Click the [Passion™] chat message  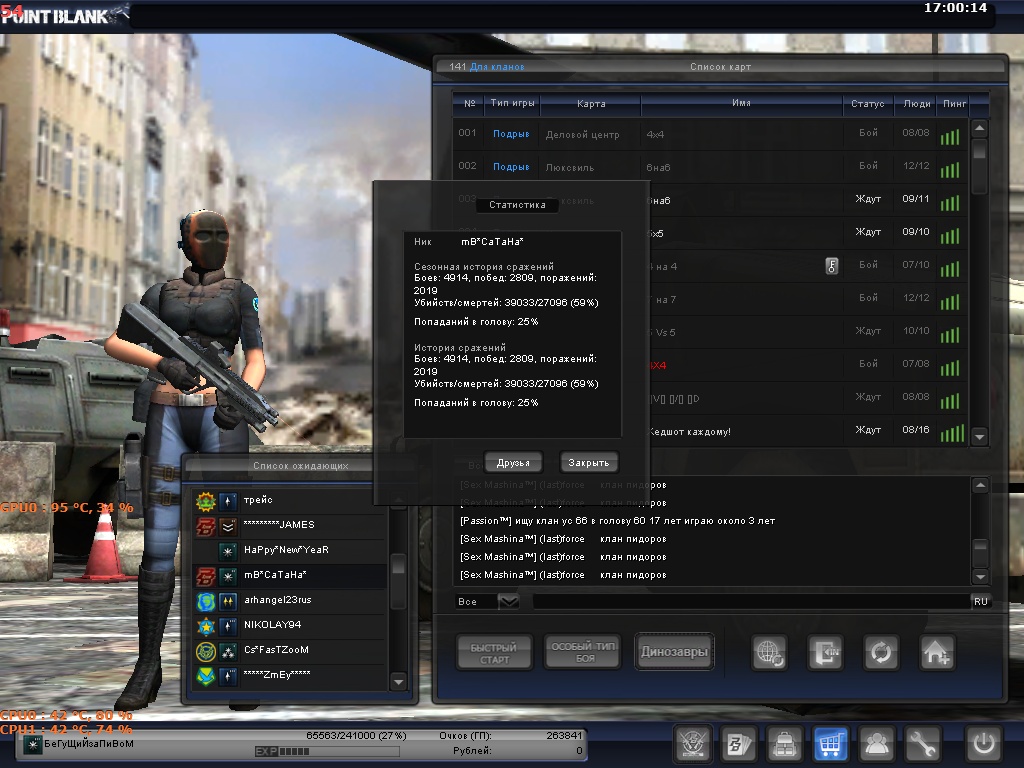click(617, 521)
